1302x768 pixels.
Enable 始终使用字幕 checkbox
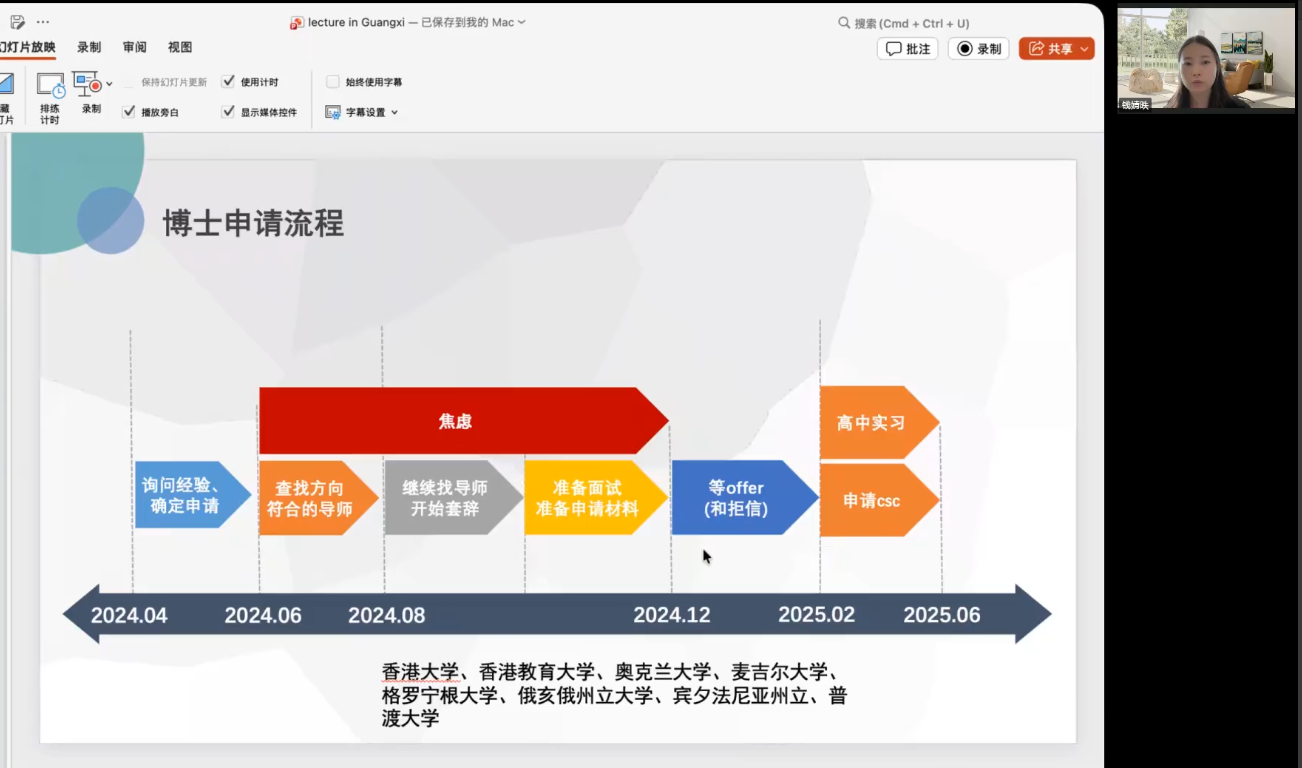coord(333,82)
